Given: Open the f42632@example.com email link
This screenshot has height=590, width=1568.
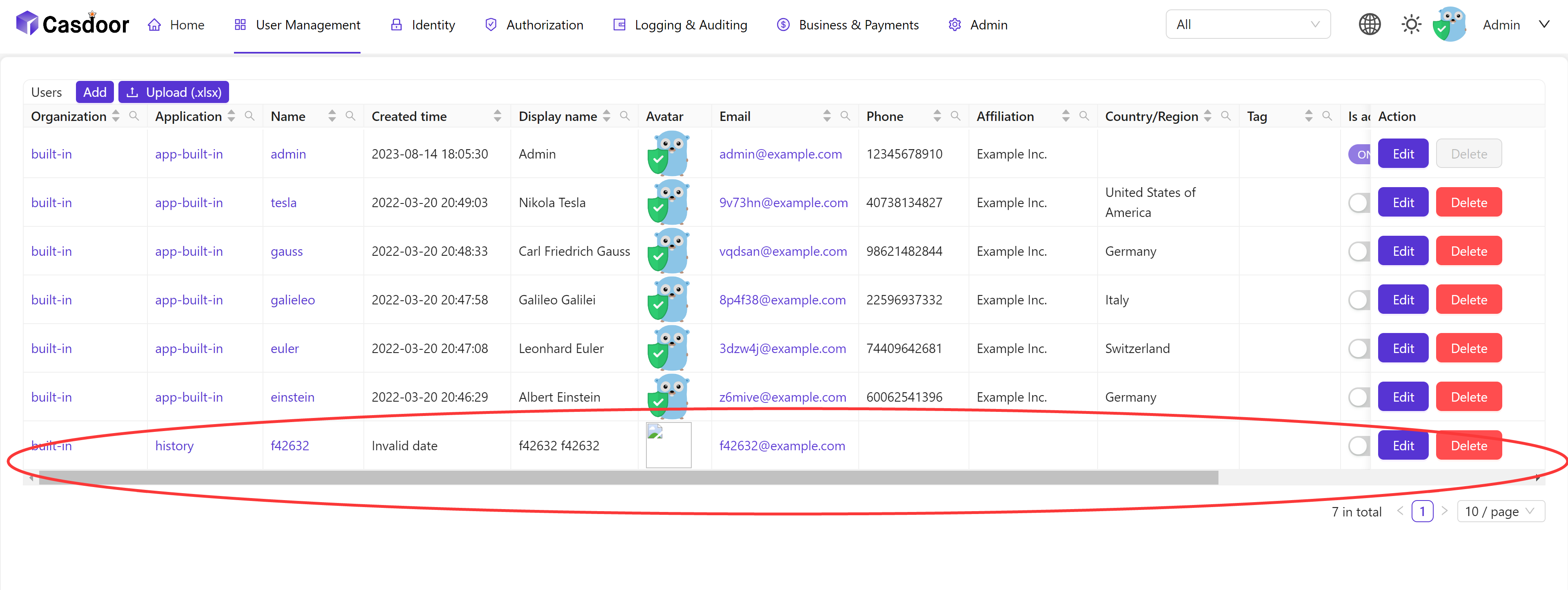Looking at the screenshot, I should click(782, 445).
